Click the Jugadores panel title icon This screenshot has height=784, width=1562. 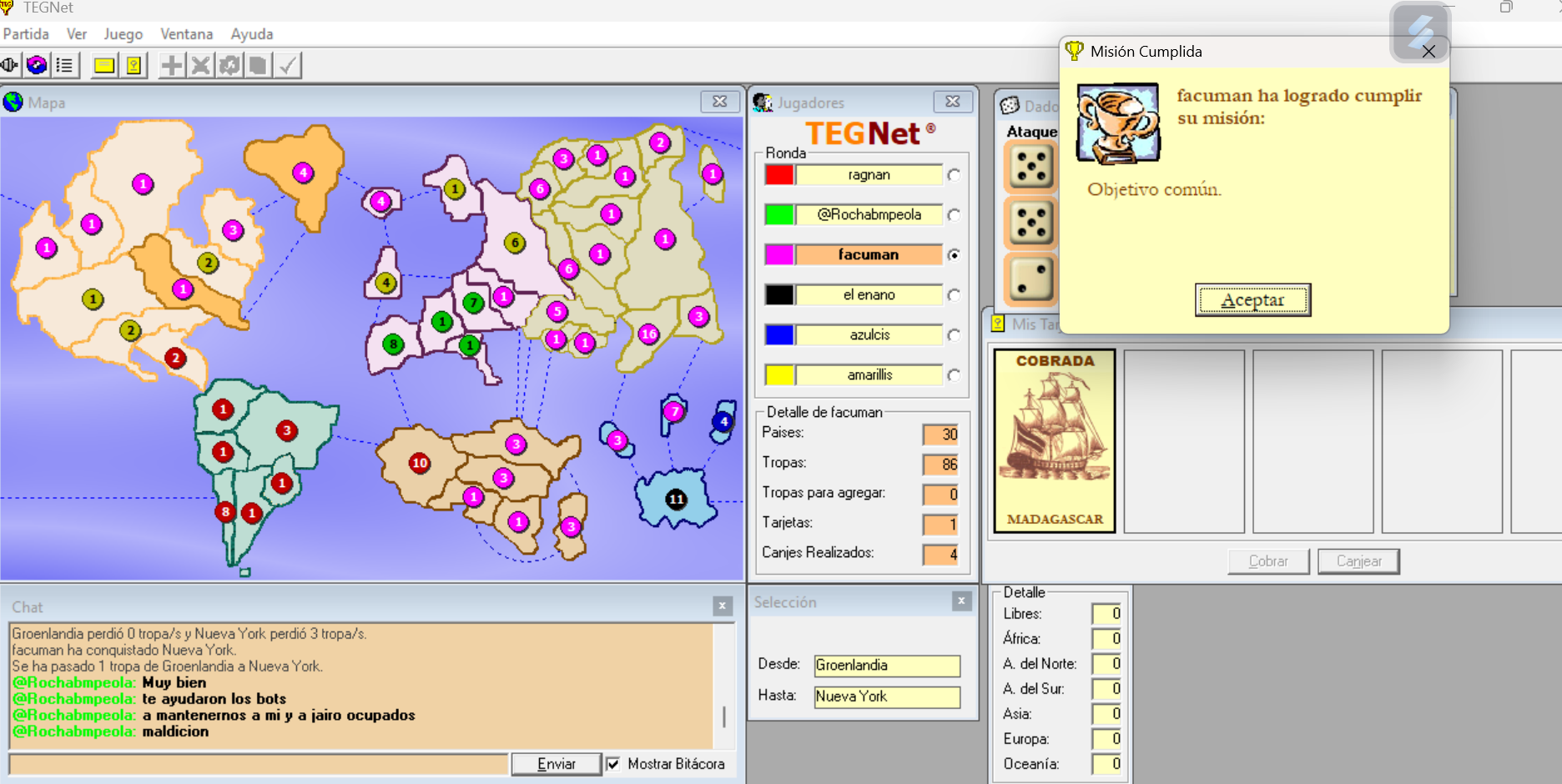pyautogui.click(x=763, y=102)
